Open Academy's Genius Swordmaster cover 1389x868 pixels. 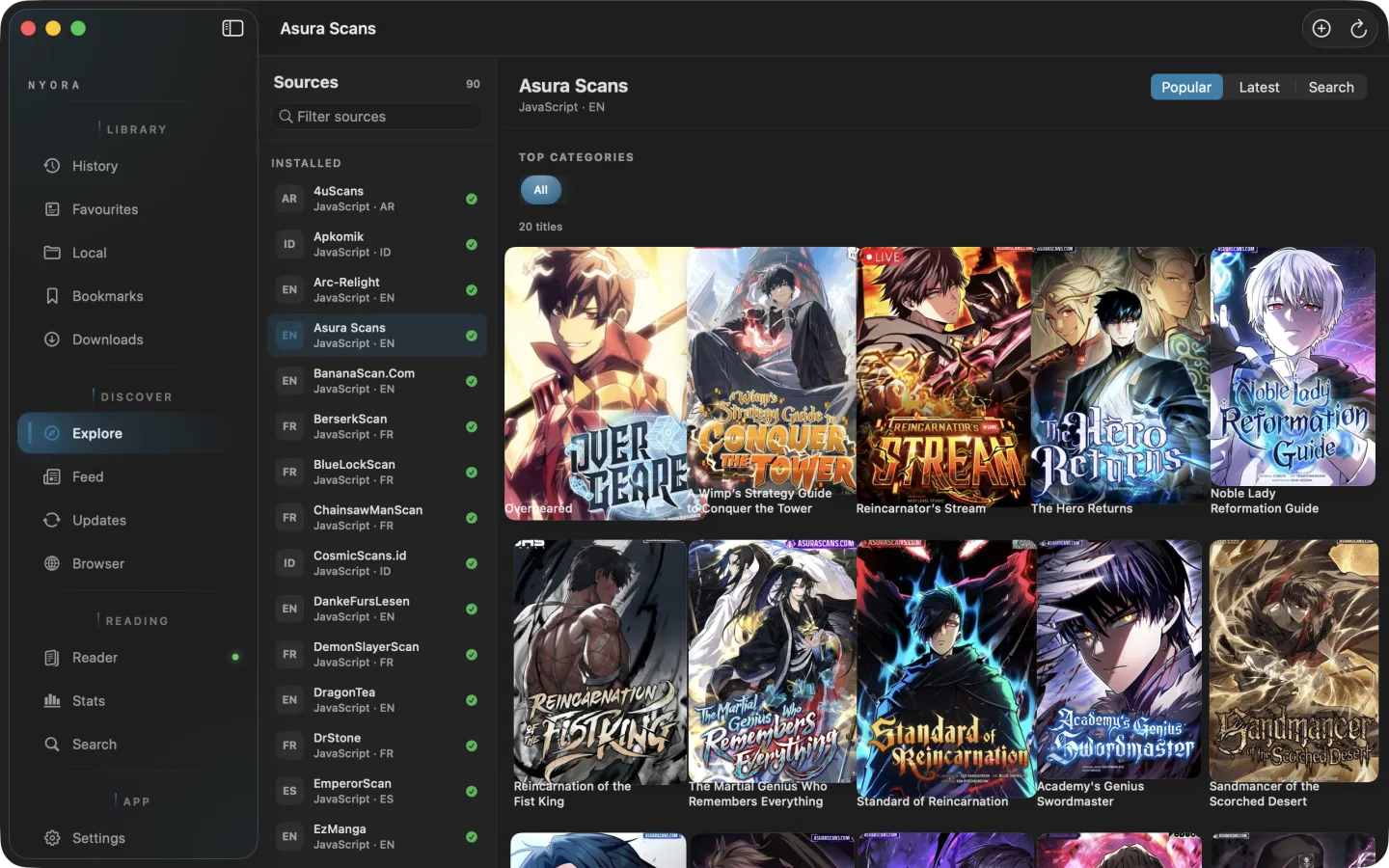coord(1119,660)
